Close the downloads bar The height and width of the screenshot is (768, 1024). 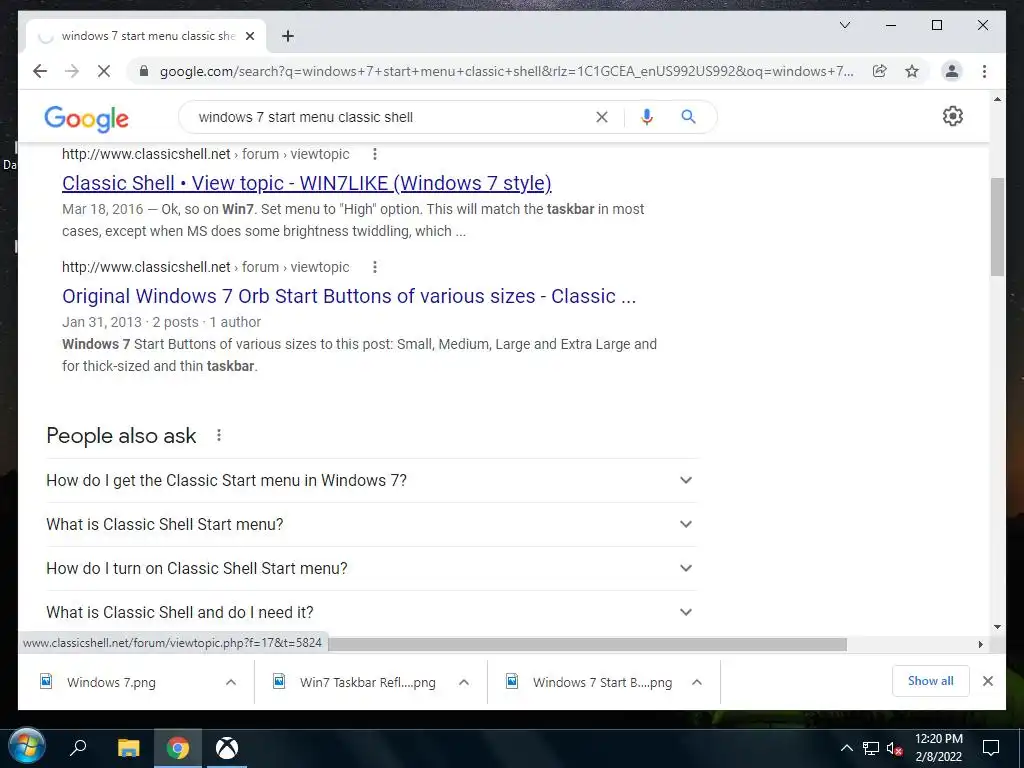click(987, 681)
